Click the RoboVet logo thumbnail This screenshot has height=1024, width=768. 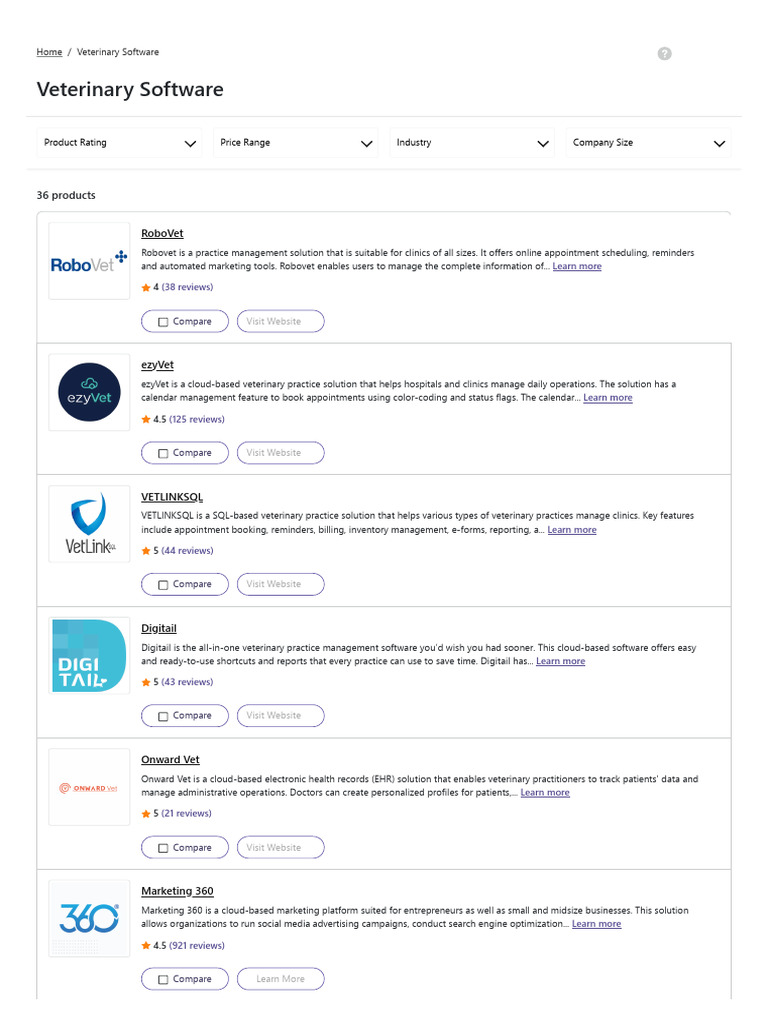pos(89,261)
